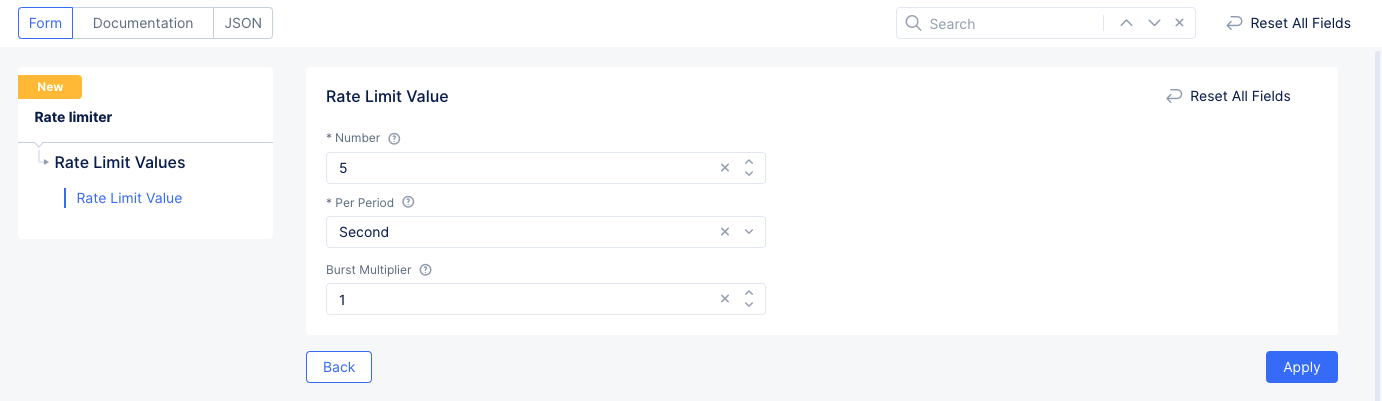Focus the Search input field
Viewport: 1382px width, 401px height.
pyautogui.click(x=1010, y=23)
